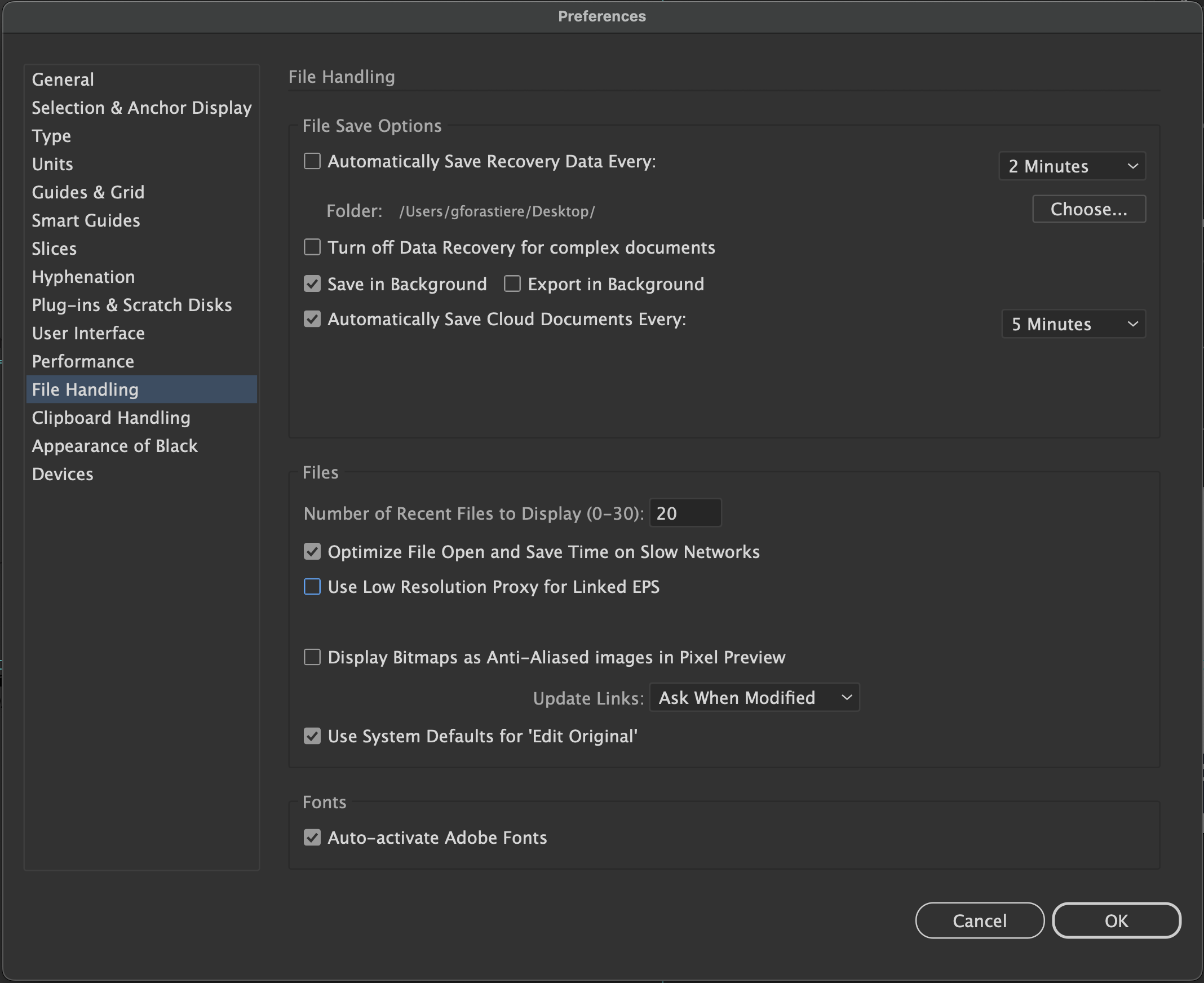The image size is (1204, 983).
Task: Check Display Bitmaps as Anti-Aliased images
Action: coord(312,657)
